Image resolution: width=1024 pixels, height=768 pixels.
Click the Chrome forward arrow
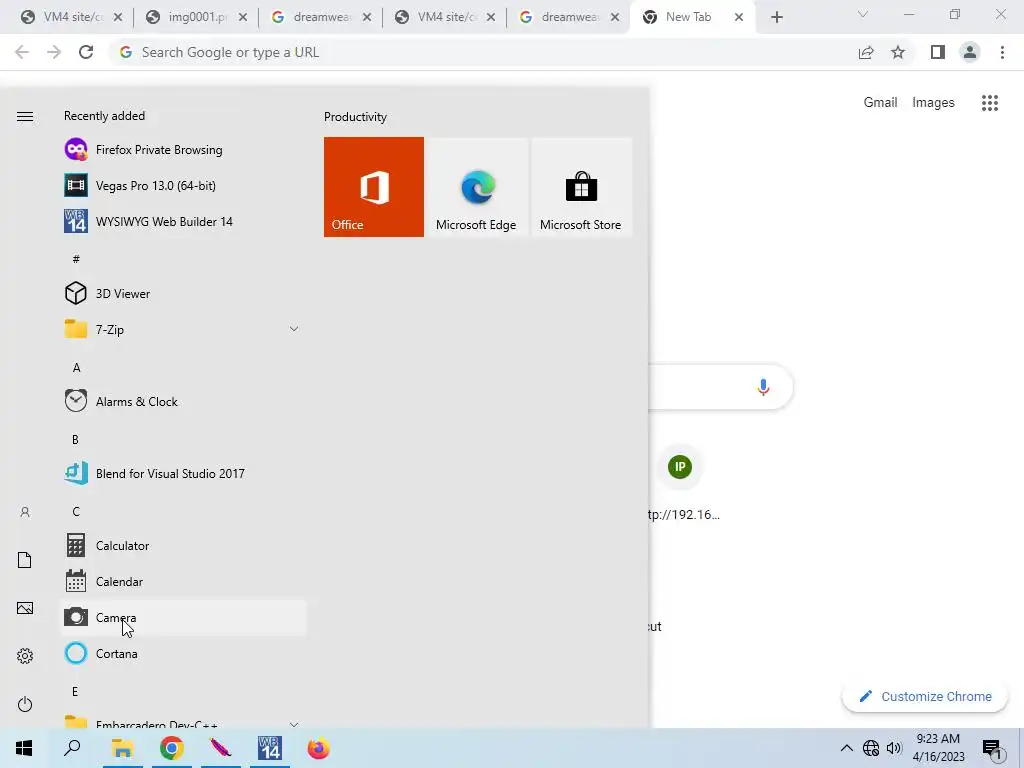coord(54,52)
